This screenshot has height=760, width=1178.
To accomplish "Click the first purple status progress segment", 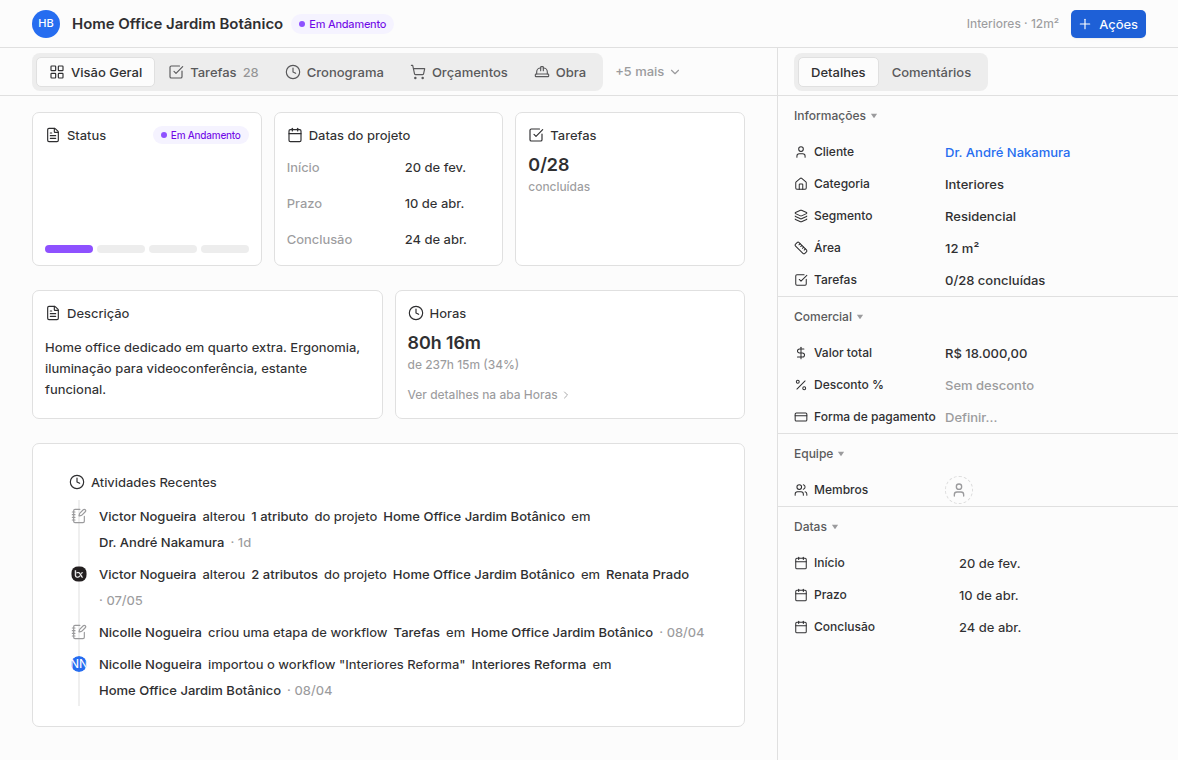I will (x=69, y=249).
